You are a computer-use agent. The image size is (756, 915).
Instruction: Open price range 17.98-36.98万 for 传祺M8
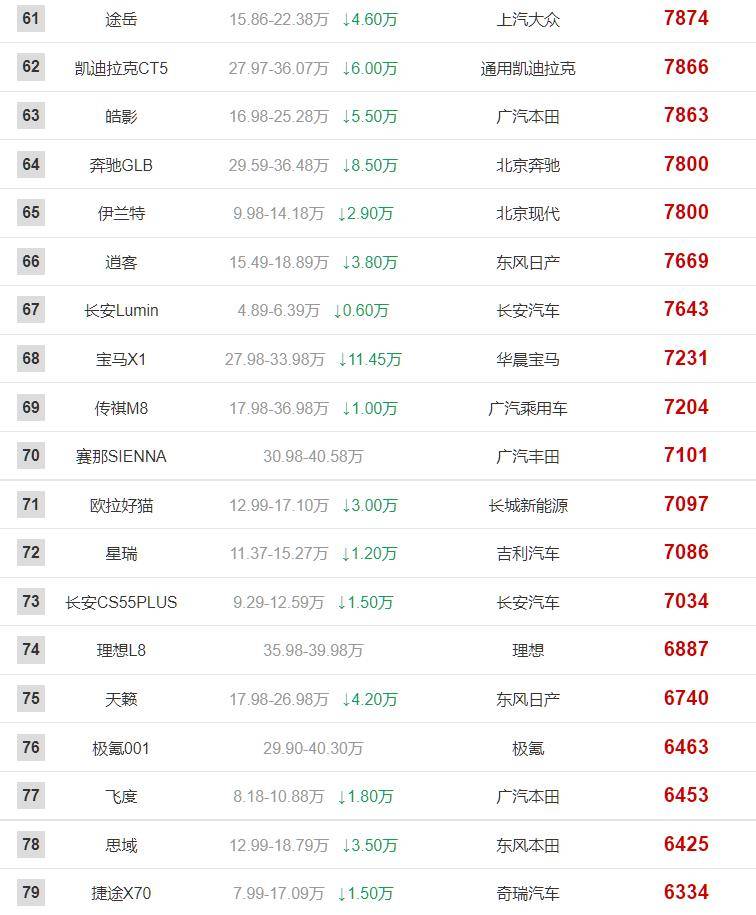coord(279,408)
